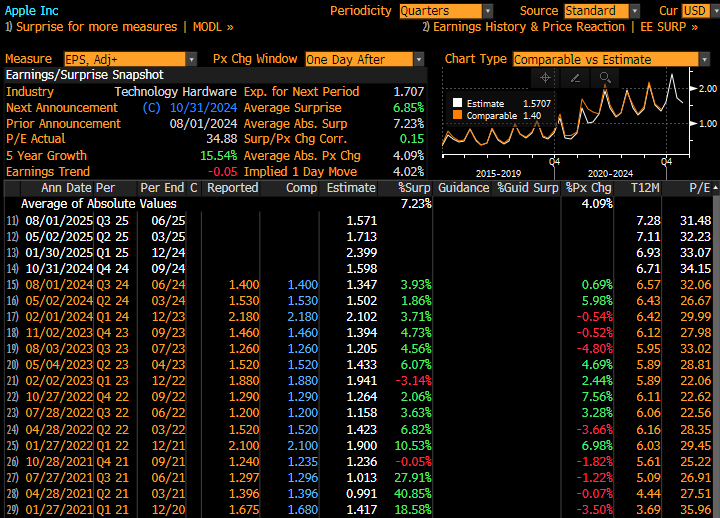Click the 2015-2019 chart period label
This screenshot has width=720, height=518.
coord(498,174)
